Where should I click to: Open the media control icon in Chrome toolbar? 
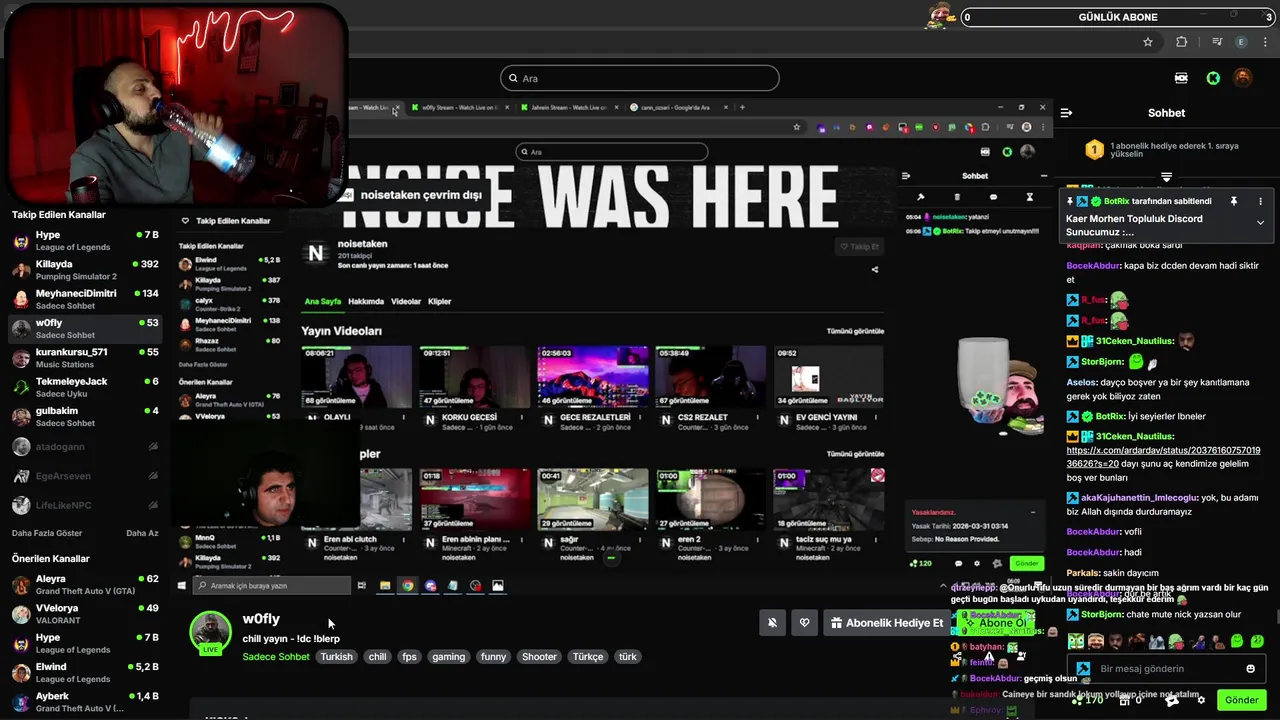[1217, 42]
